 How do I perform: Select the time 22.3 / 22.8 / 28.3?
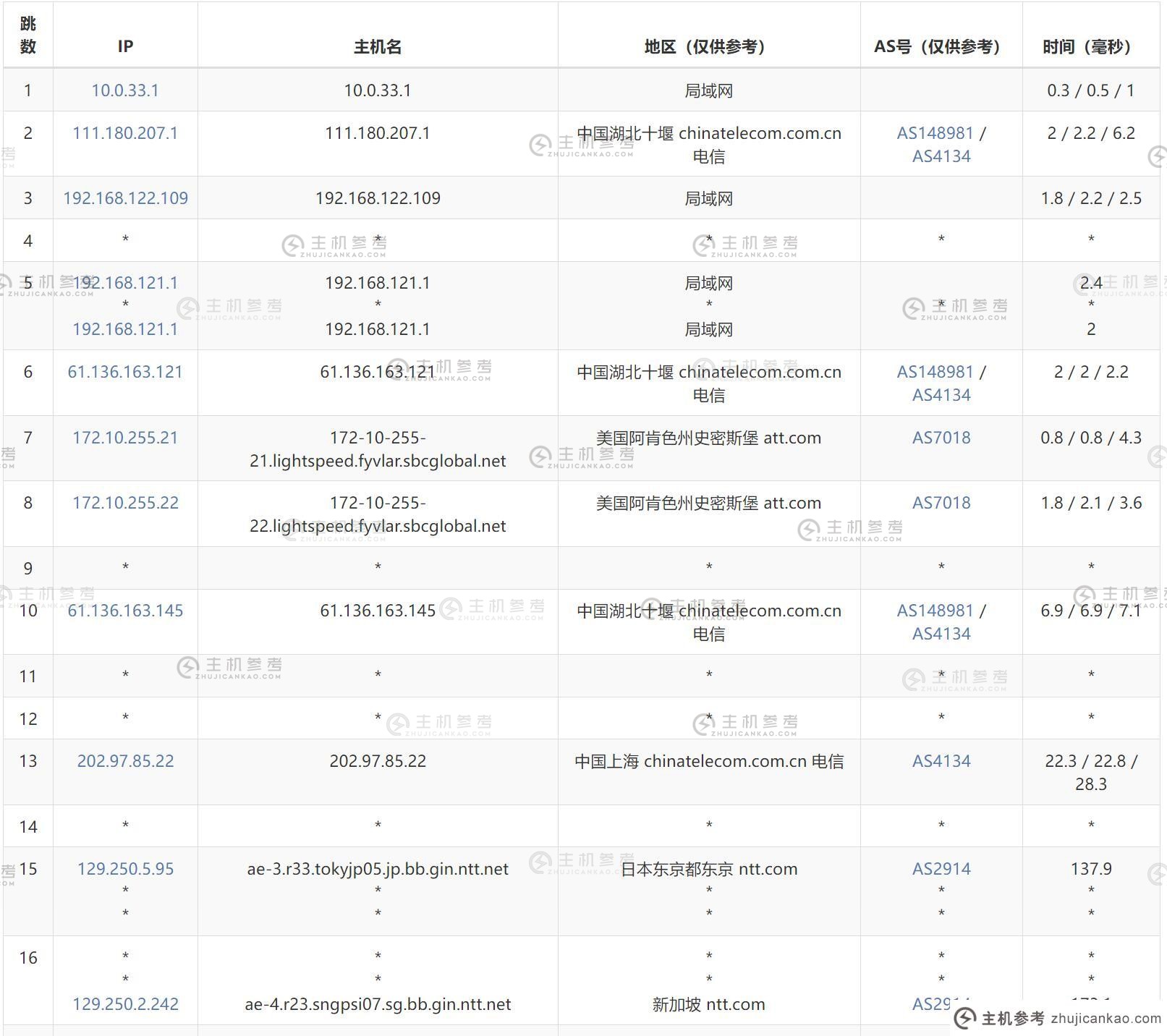(x=1091, y=773)
